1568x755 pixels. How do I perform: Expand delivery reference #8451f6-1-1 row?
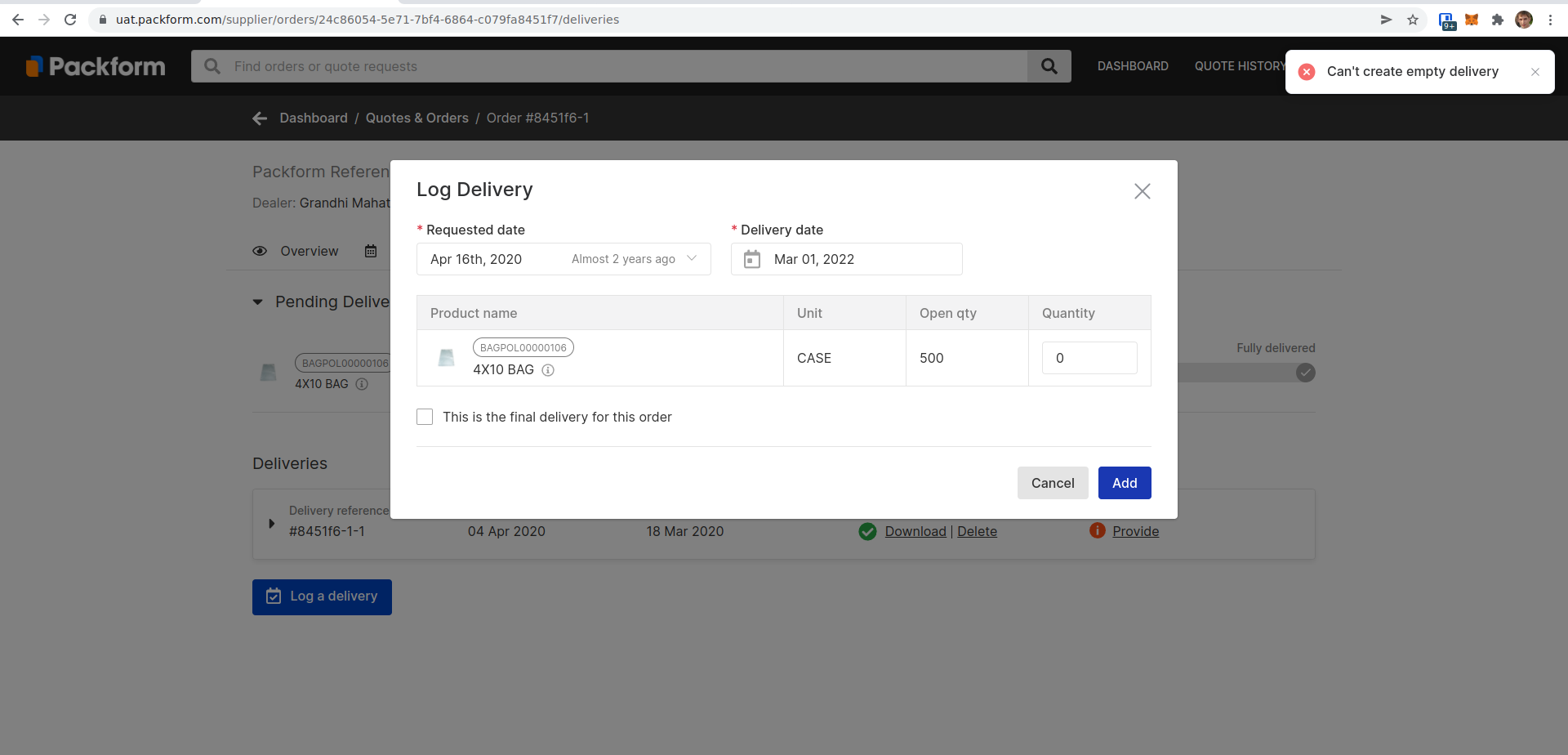click(271, 524)
